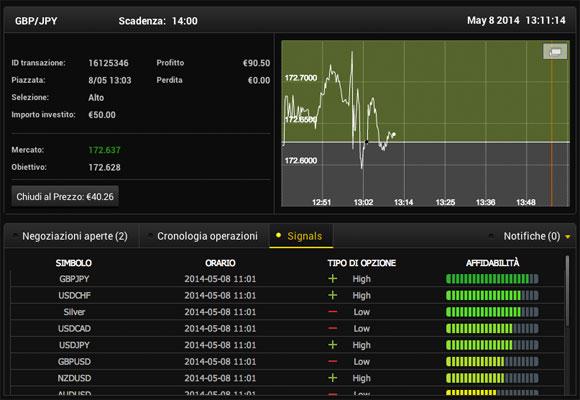Select the radio dot on Cronologia operazioni tab

(x=150, y=236)
